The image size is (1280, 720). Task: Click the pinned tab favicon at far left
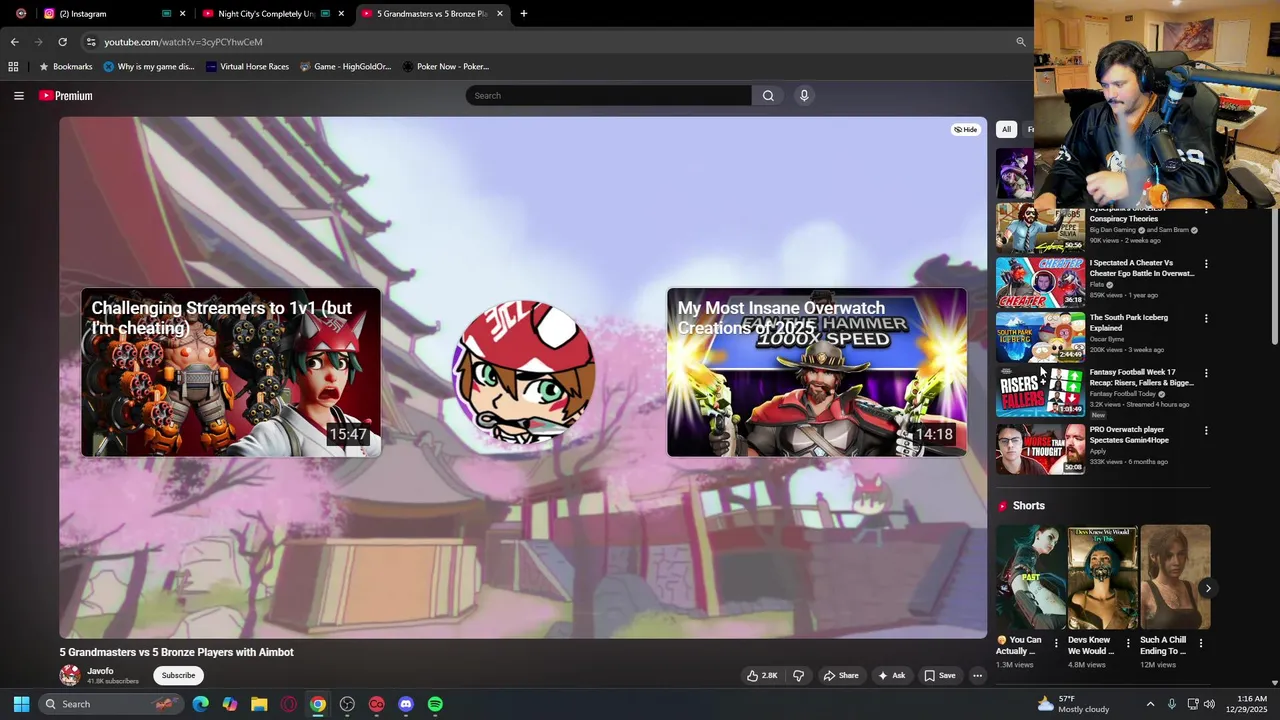[21, 14]
